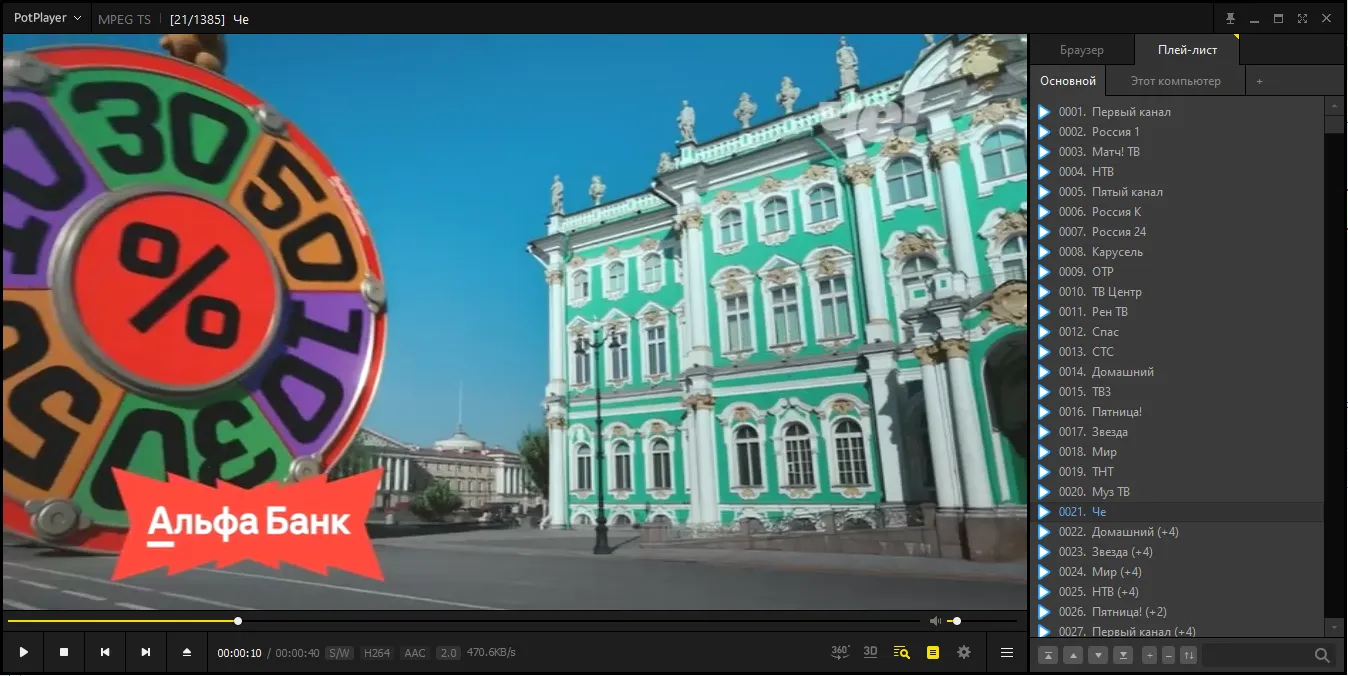Click play icon beside 0018. Мир

pyautogui.click(x=1044, y=452)
